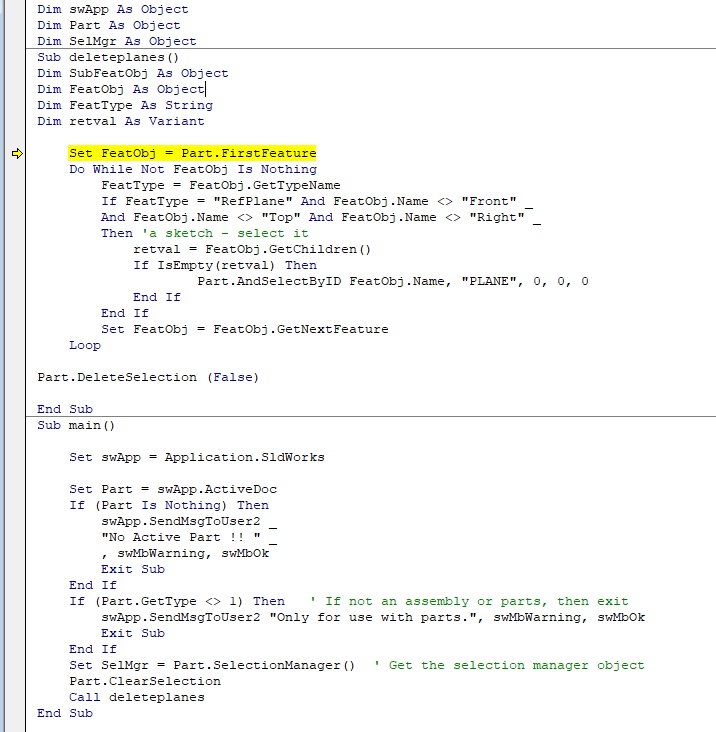Click the final "End Sub" of main
Image resolution: width=716 pixels, height=732 pixels.
click(65, 713)
